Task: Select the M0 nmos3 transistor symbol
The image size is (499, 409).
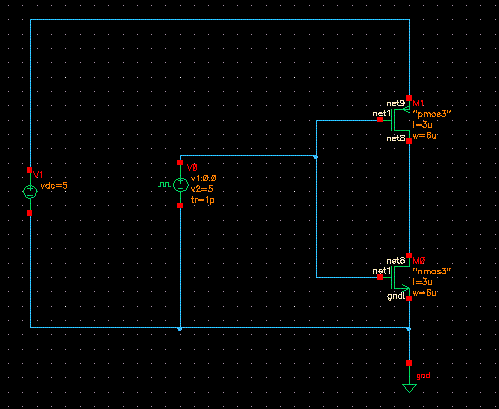Action: [401, 277]
